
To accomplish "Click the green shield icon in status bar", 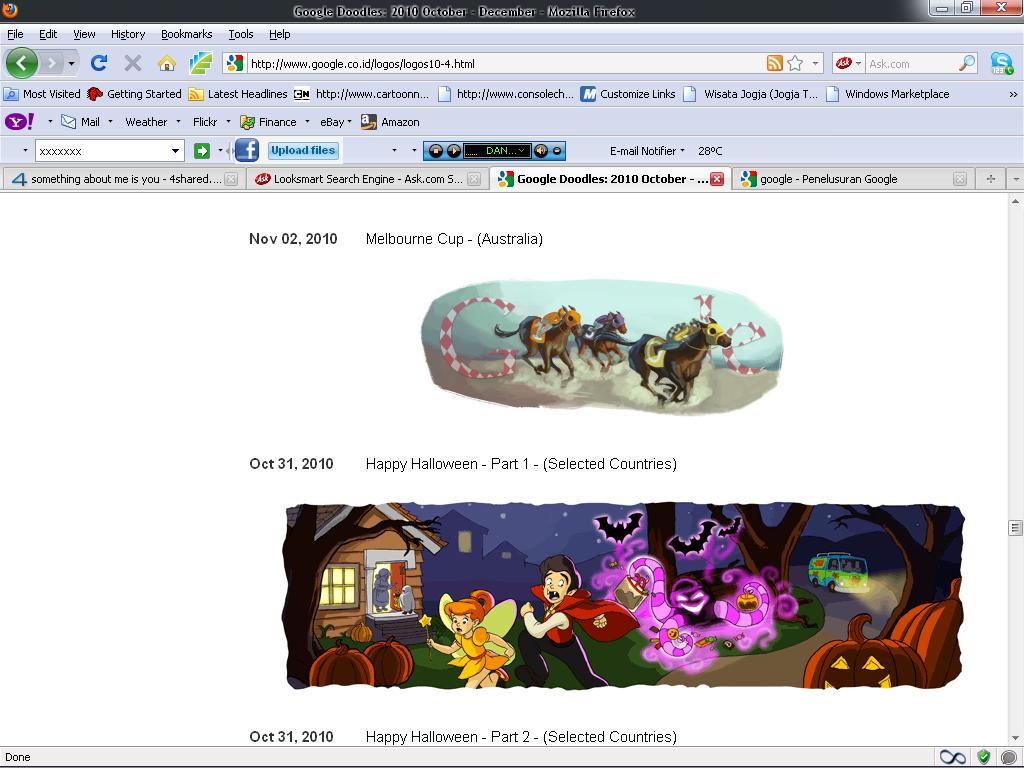I will 984,757.
